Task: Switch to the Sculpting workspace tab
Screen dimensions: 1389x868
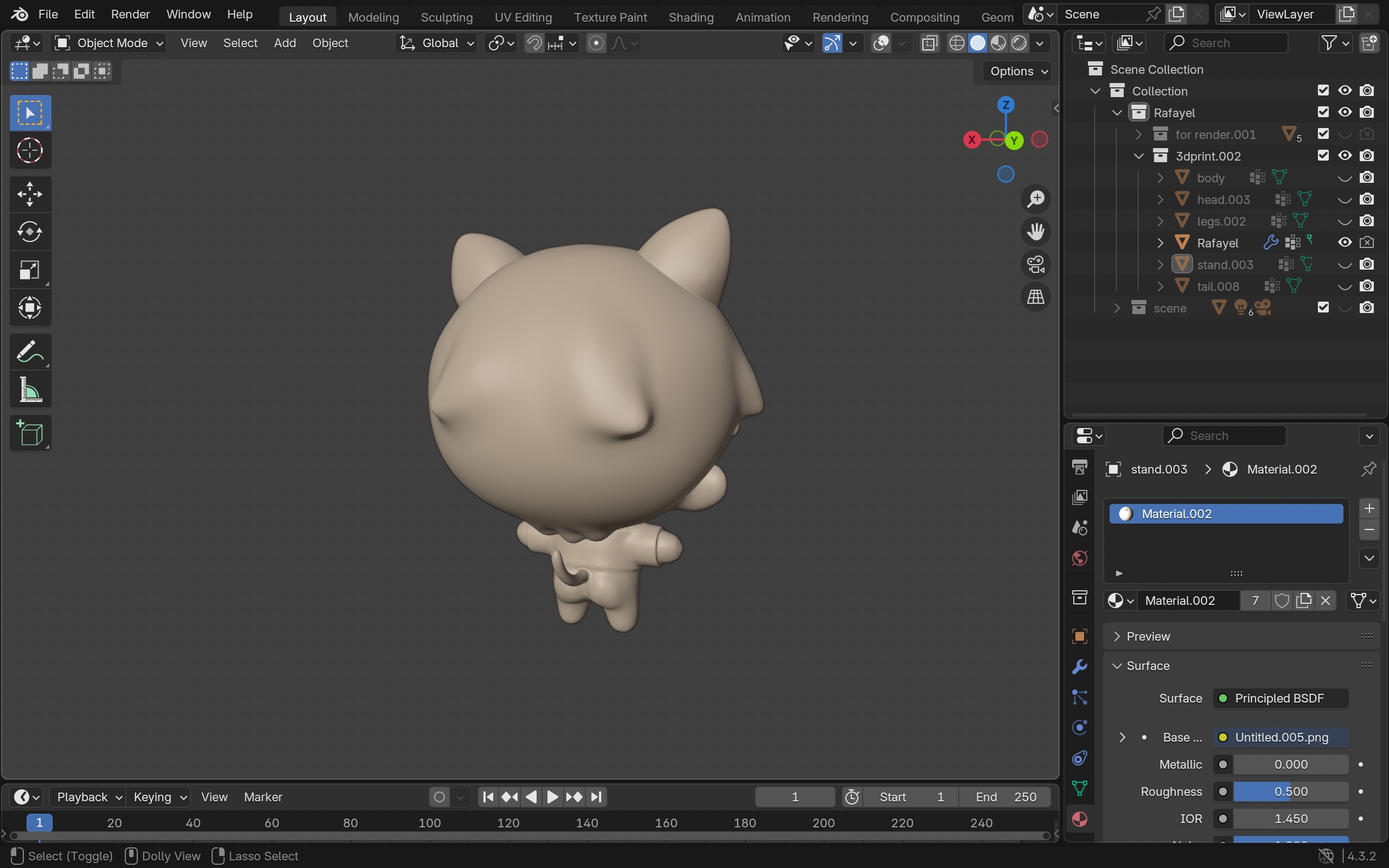Action: (x=447, y=17)
